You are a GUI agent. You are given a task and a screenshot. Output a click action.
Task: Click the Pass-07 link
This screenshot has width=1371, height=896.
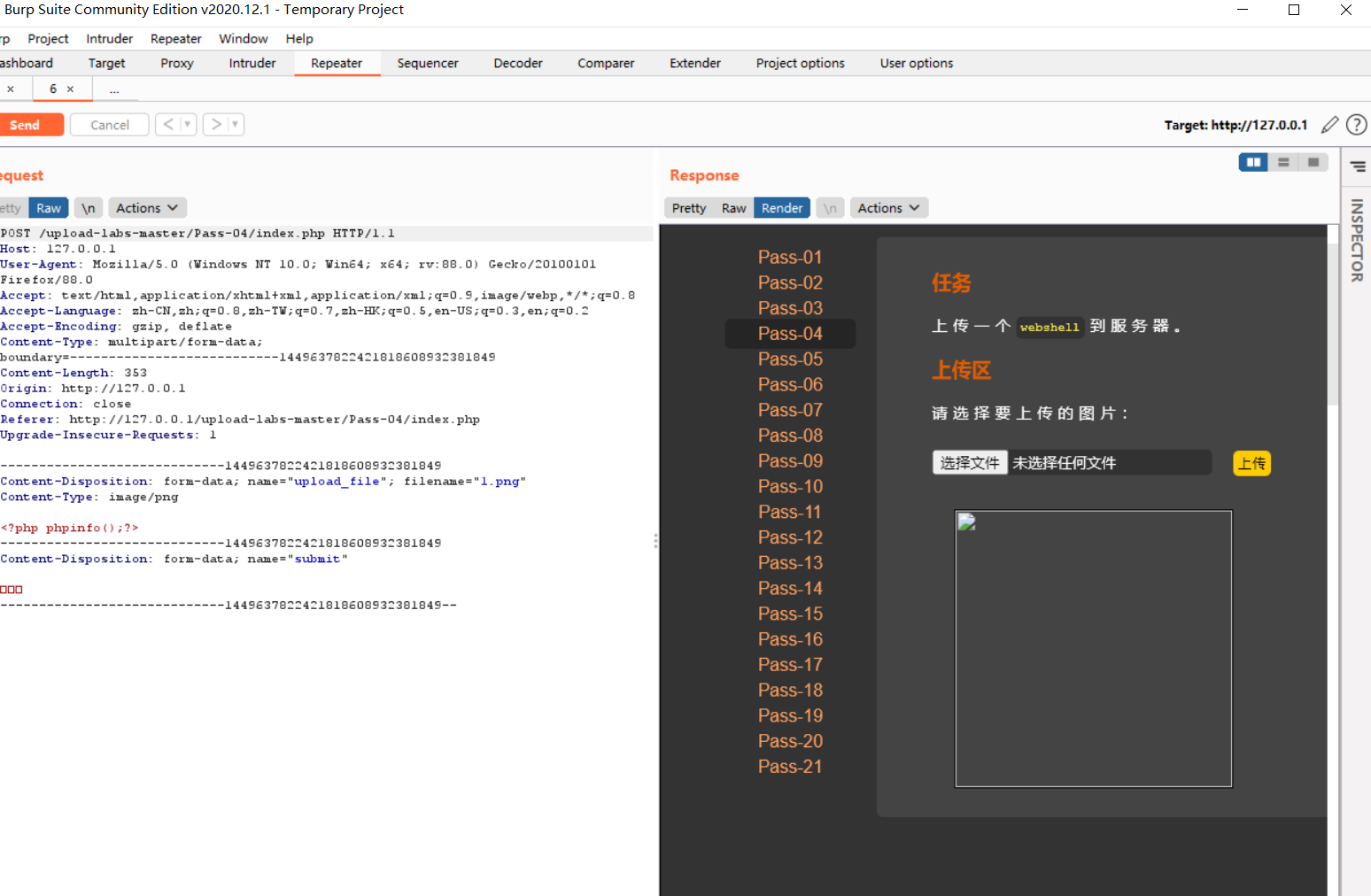coord(790,411)
